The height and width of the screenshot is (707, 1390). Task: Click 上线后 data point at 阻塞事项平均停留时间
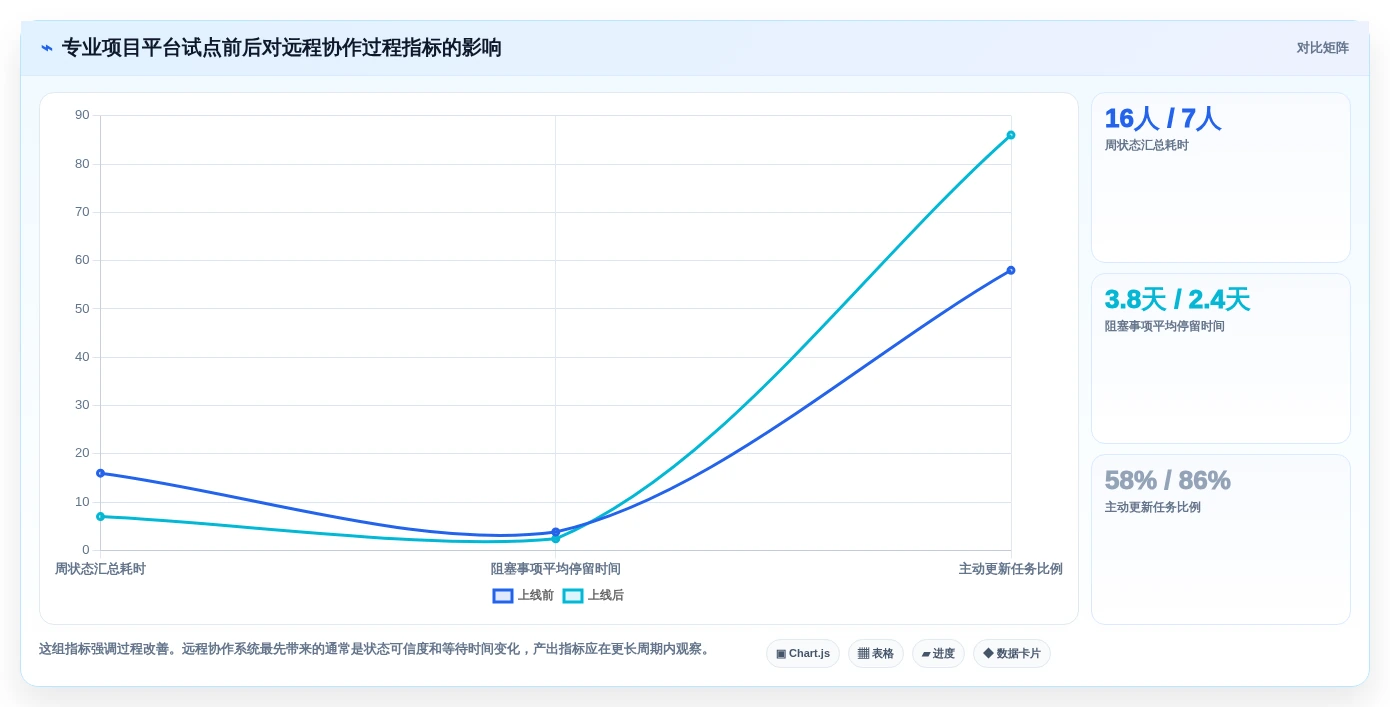[x=556, y=539]
